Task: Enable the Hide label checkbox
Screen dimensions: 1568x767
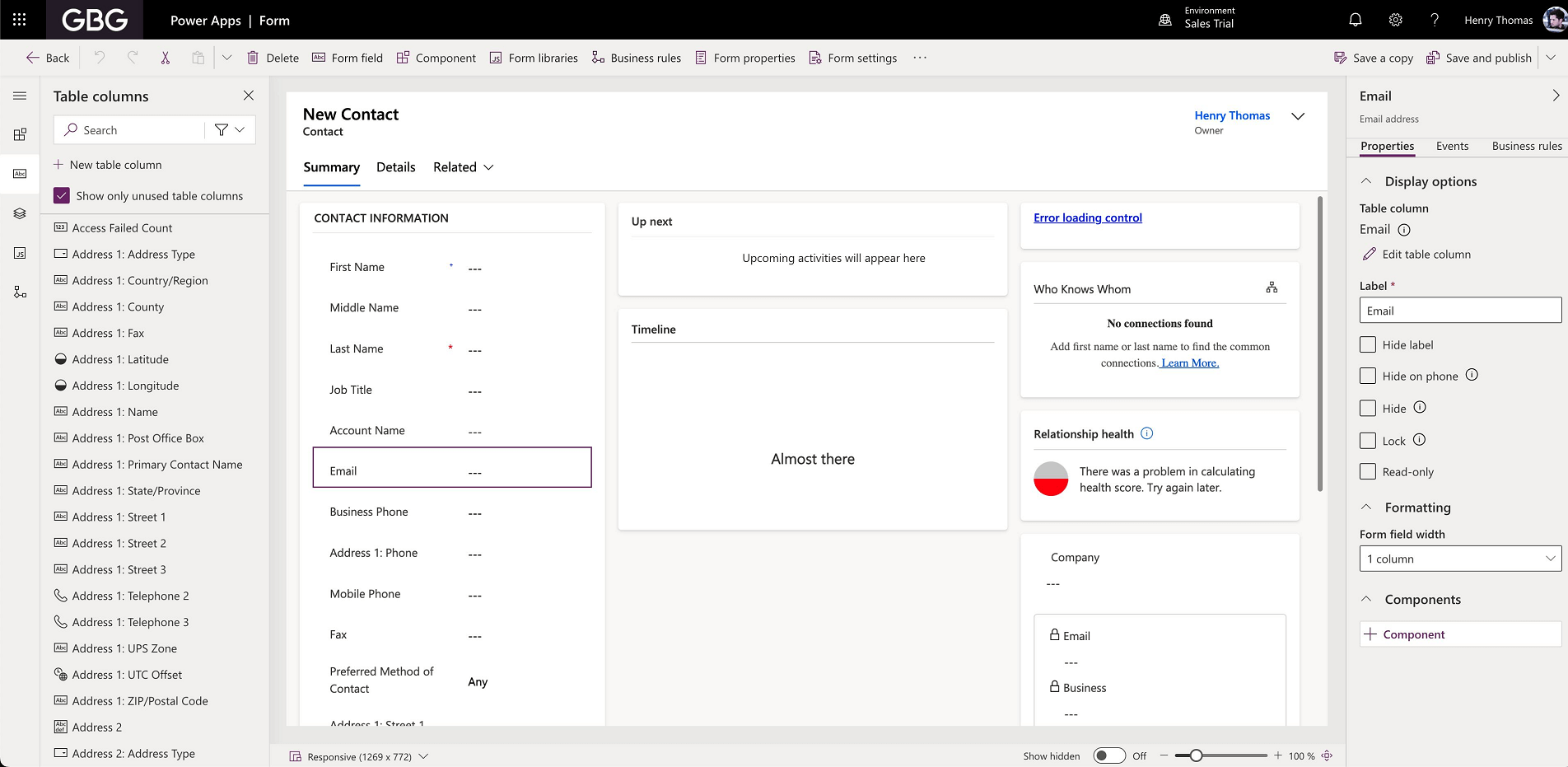Action: point(1368,344)
